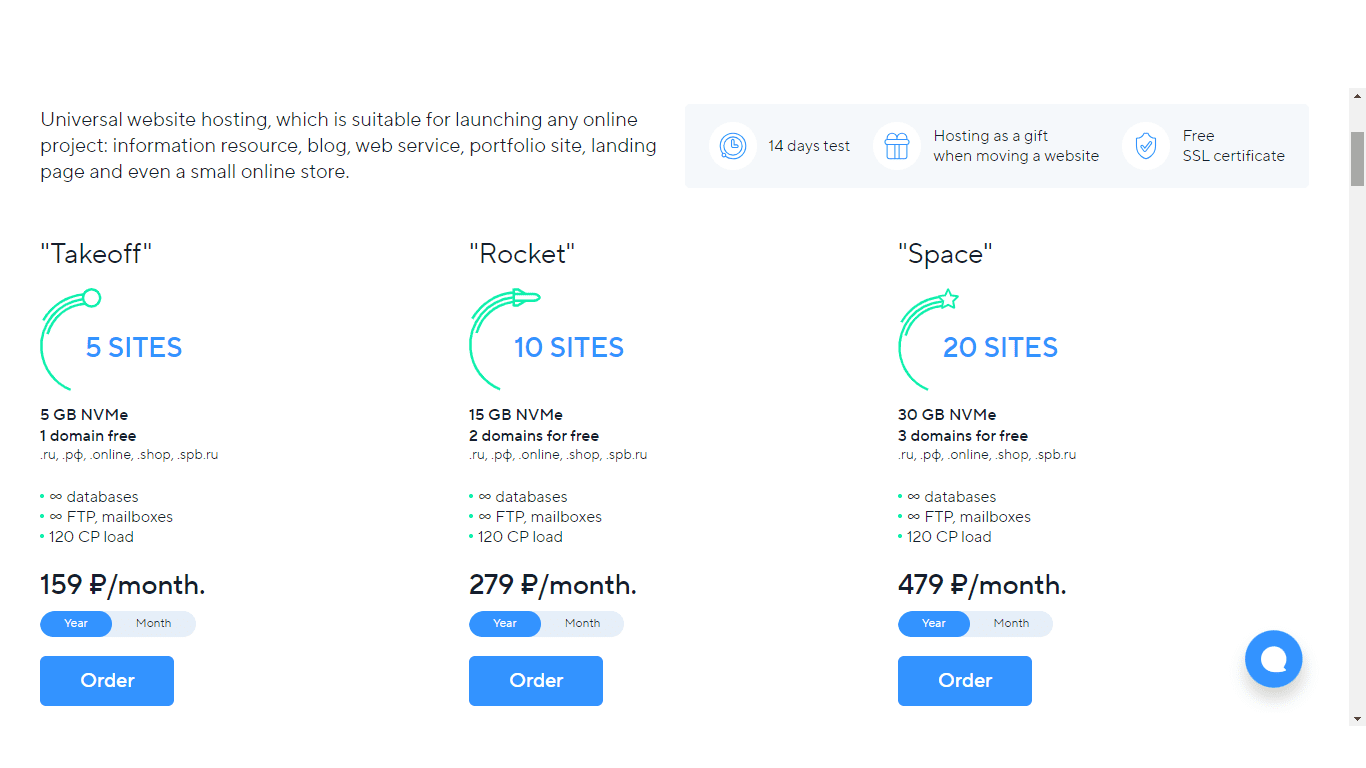Order the Rocket hosting plan
Image resolution: width=1366 pixels, height=768 pixels.
tap(536, 681)
